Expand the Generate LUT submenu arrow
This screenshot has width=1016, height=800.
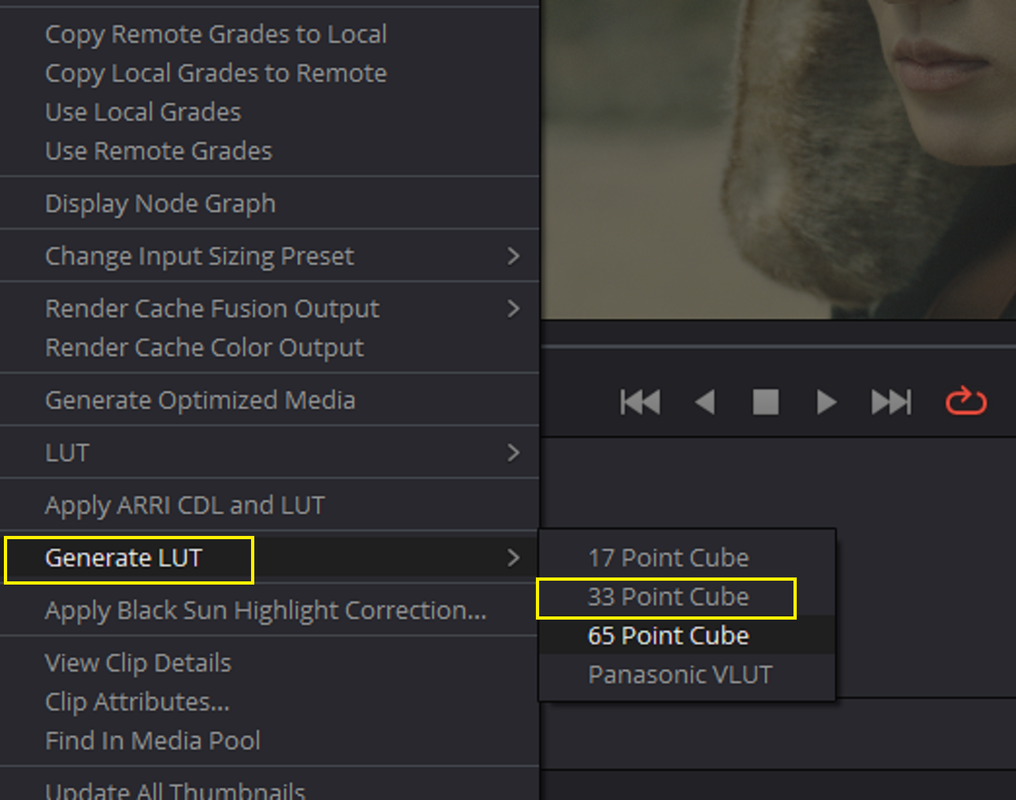(x=513, y=558)
